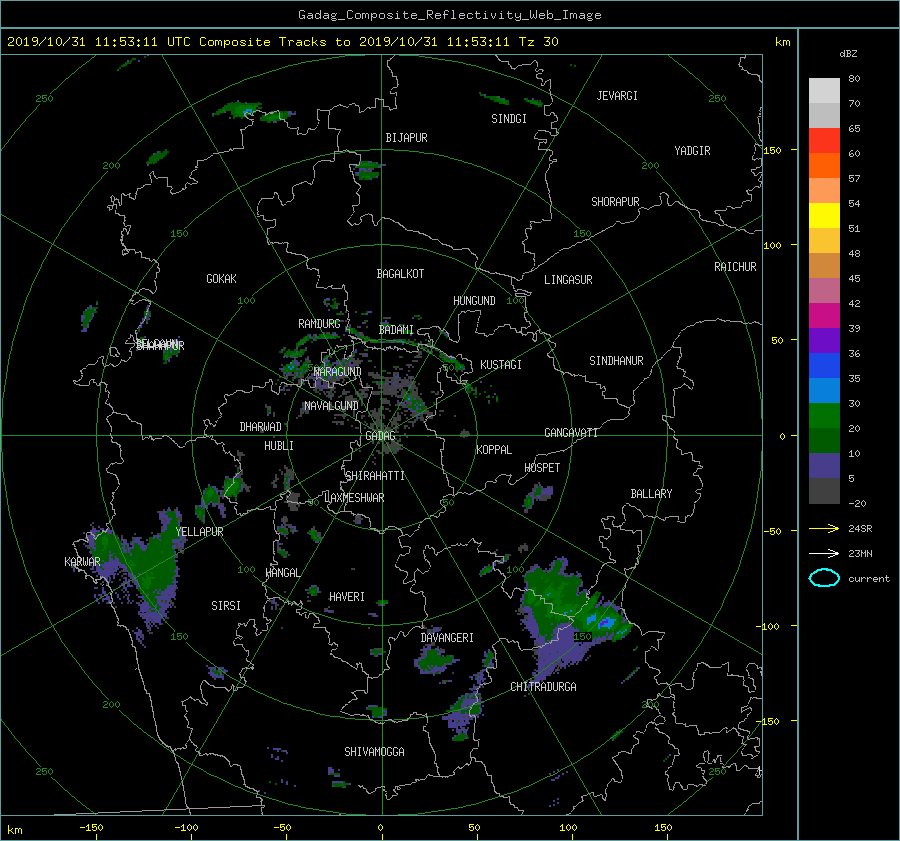Screen dimensions: 900x841
Task: Click the Gadag_Composite_Reflectivity_Web_Image title
Action: [x=449, y=15]
